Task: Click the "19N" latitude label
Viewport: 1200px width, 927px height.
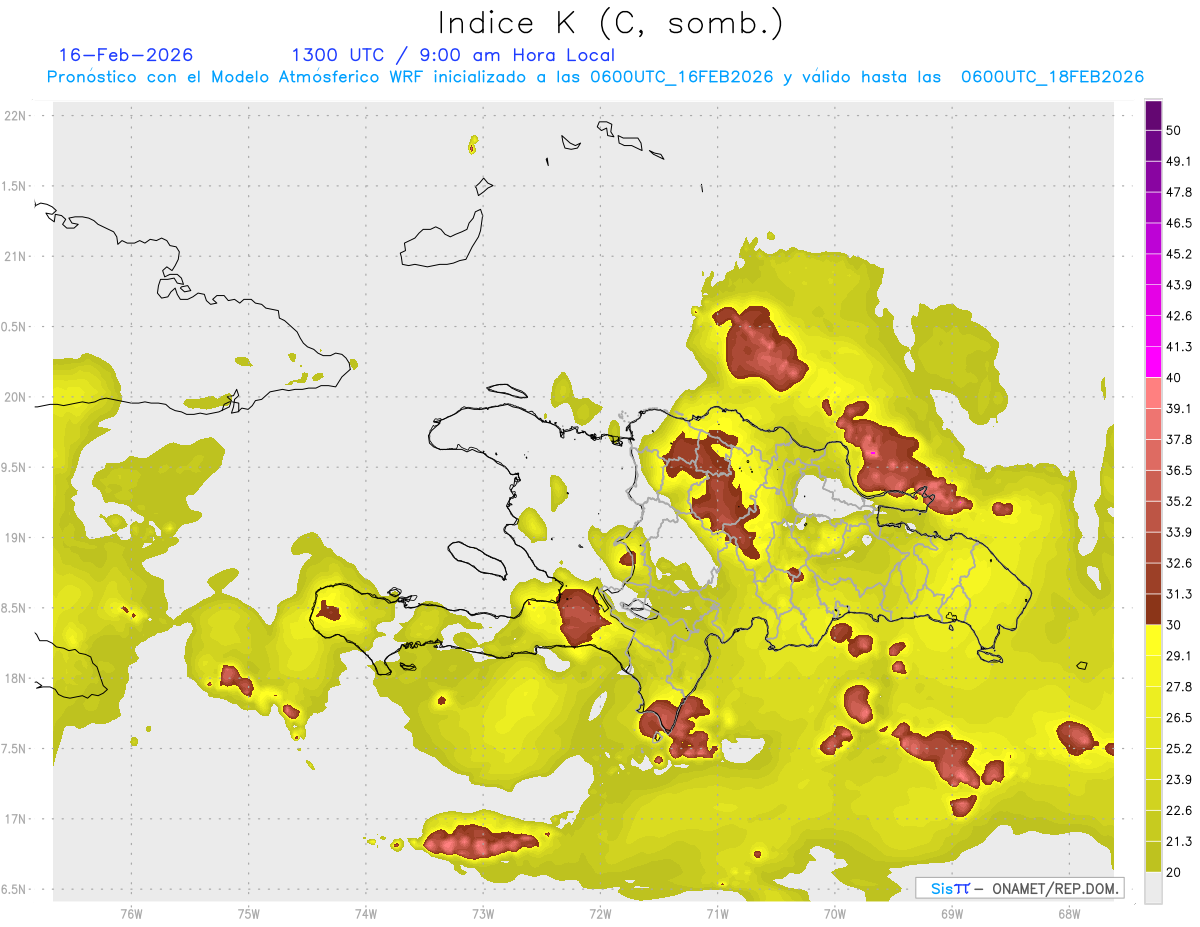Action: (x=17, y=538)
